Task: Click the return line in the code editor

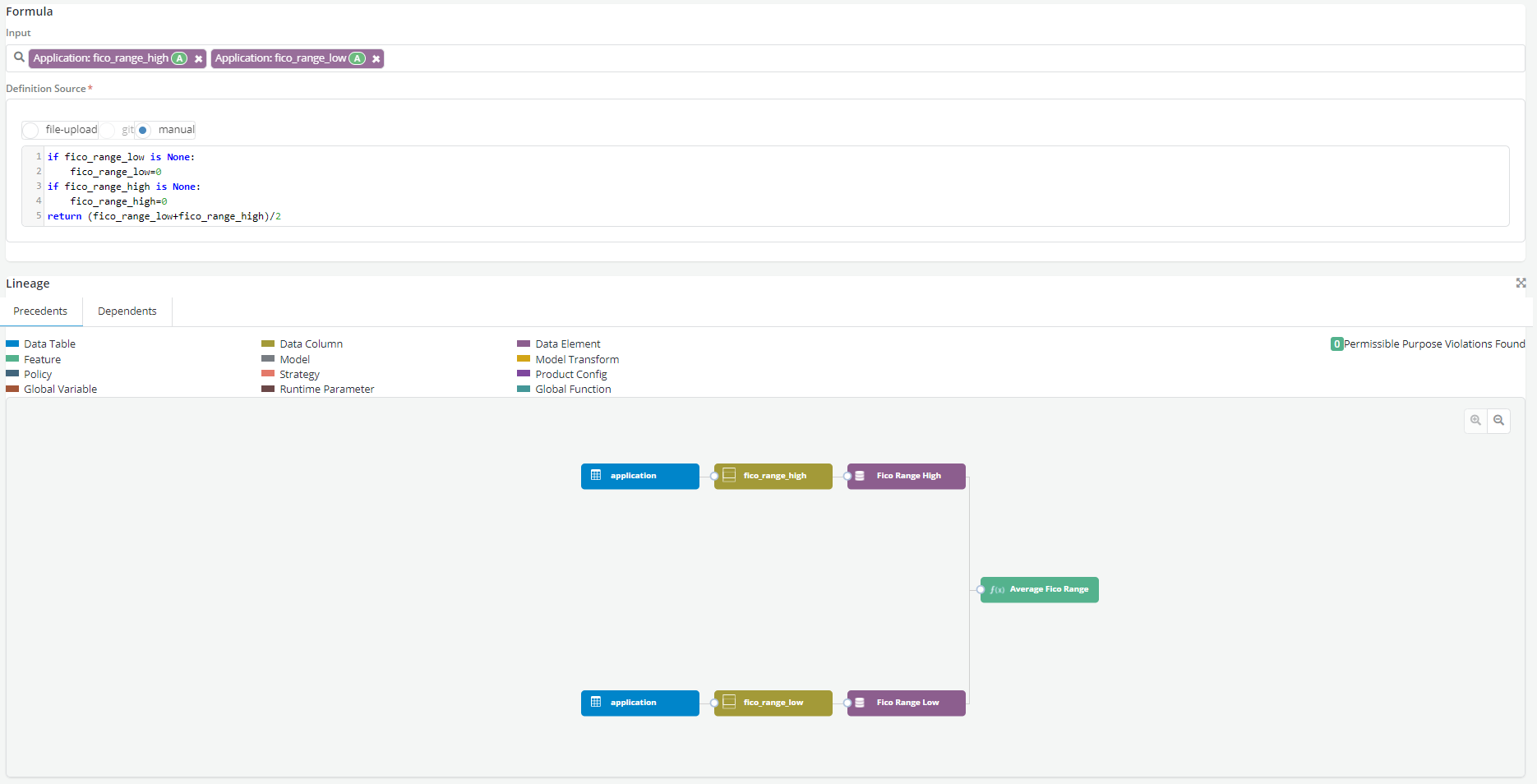Action: 164,217
